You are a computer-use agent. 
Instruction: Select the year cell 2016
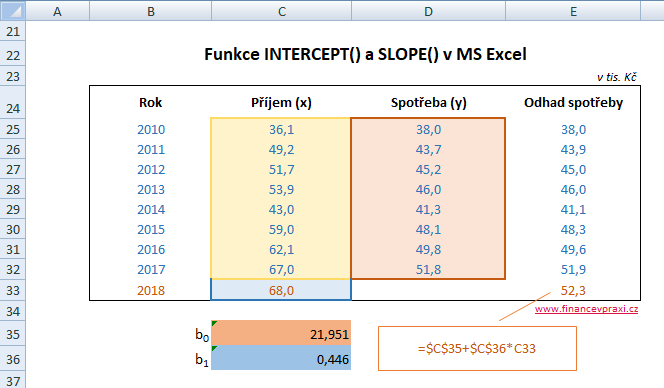(151, 249)
